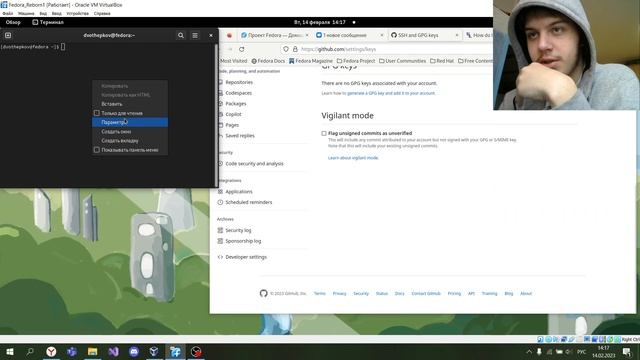Switch to 'Проект Fedora' browser tab
The image size is (640, 360).
click(x=274, y=36)
